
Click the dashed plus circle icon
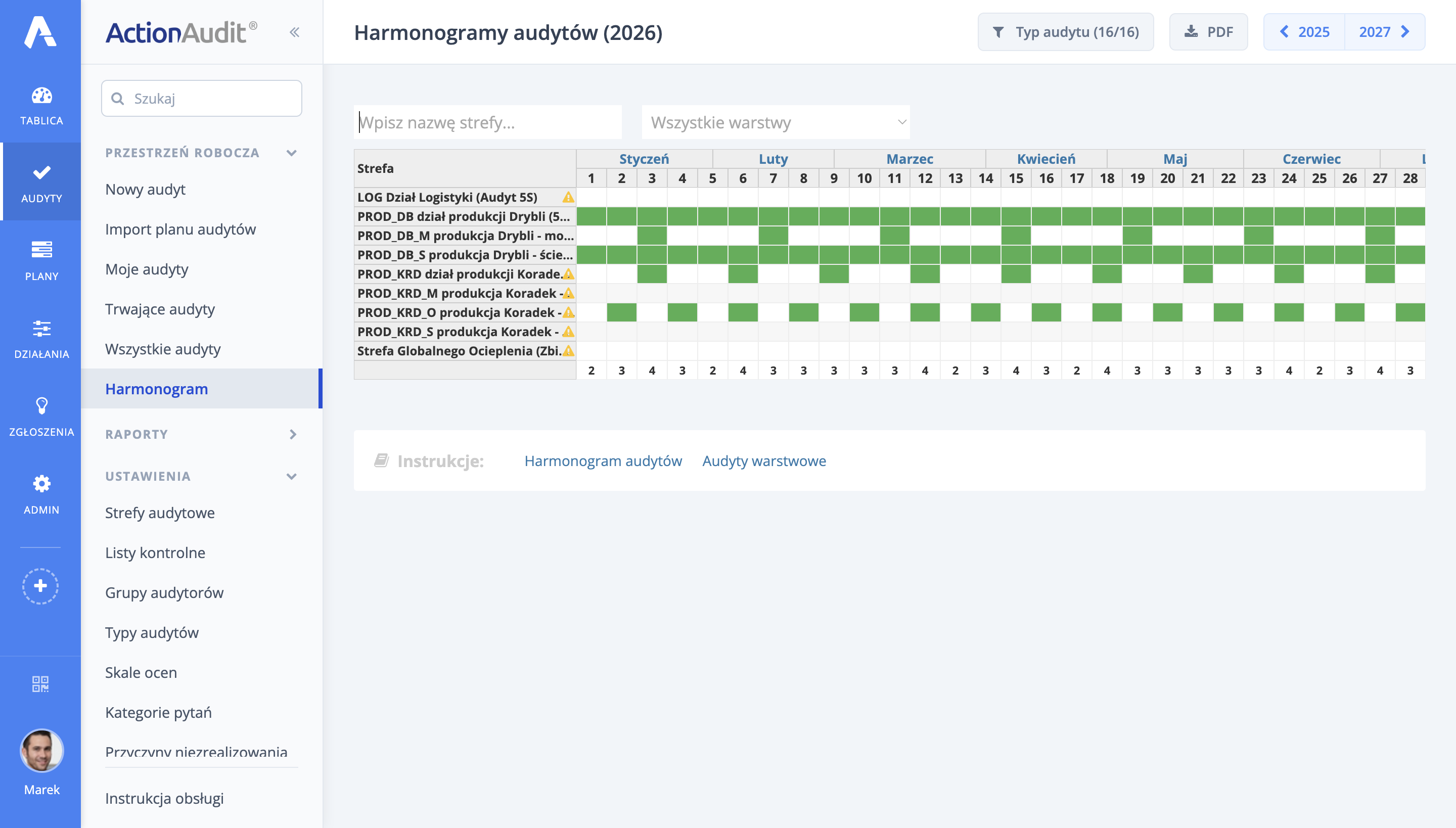(40, 586)
